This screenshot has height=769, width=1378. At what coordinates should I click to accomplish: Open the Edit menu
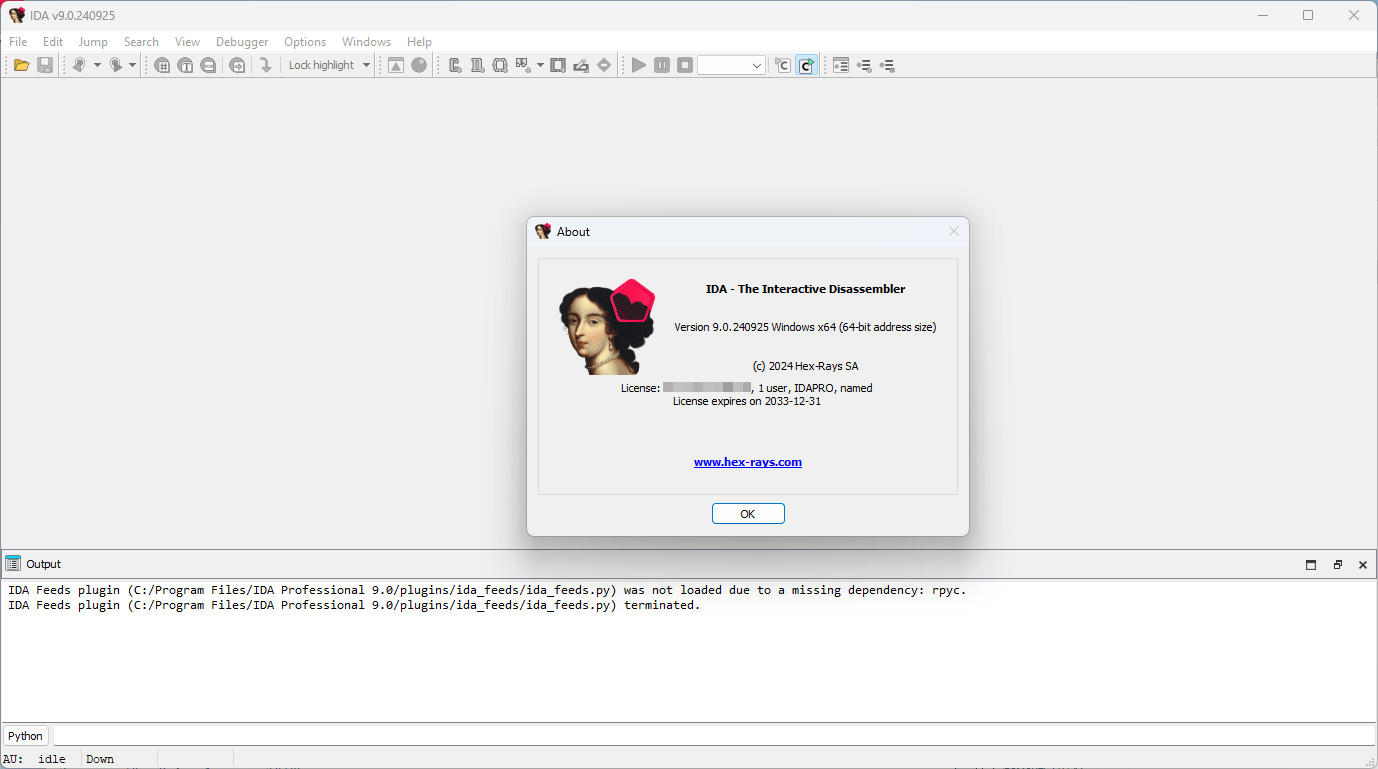tap(53, 42)
